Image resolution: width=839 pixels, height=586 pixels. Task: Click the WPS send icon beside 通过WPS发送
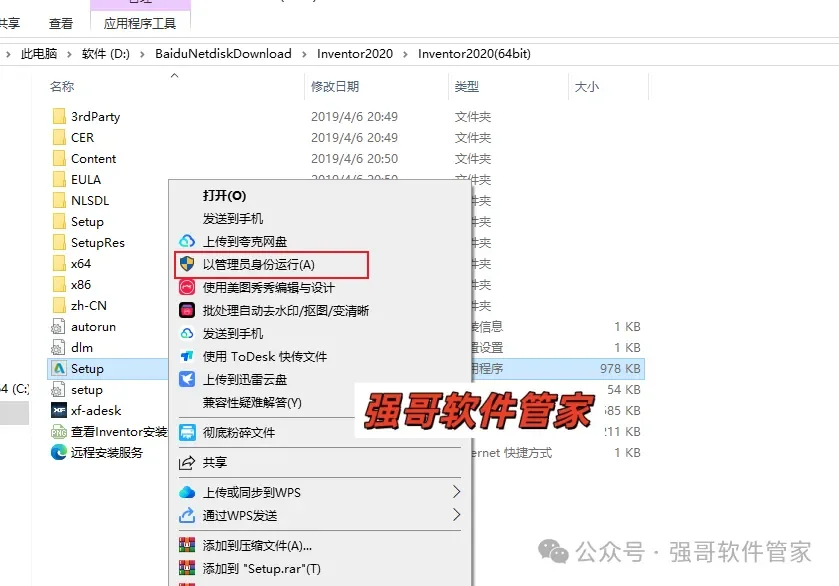tap(187, 515)
